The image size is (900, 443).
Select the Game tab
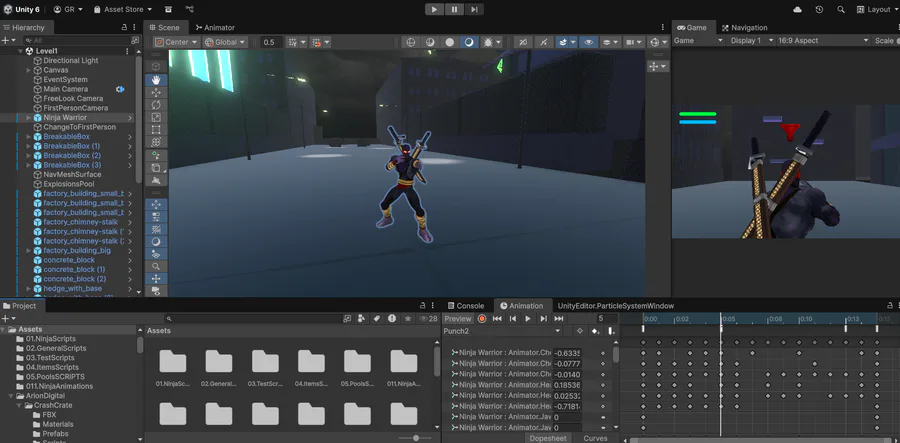pos(693,28)
